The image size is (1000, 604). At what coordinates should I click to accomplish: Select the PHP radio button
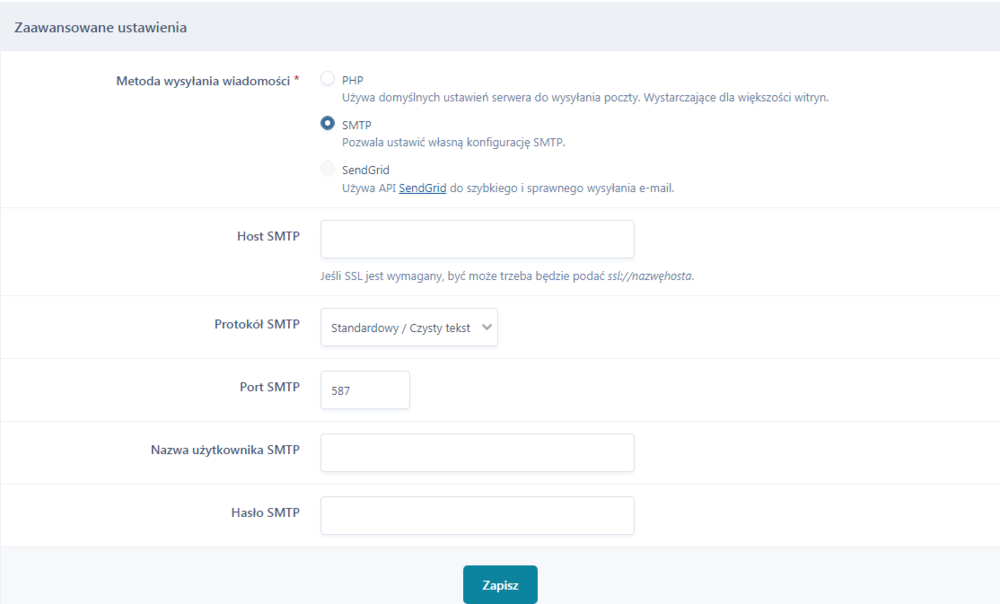pos(327,79)
